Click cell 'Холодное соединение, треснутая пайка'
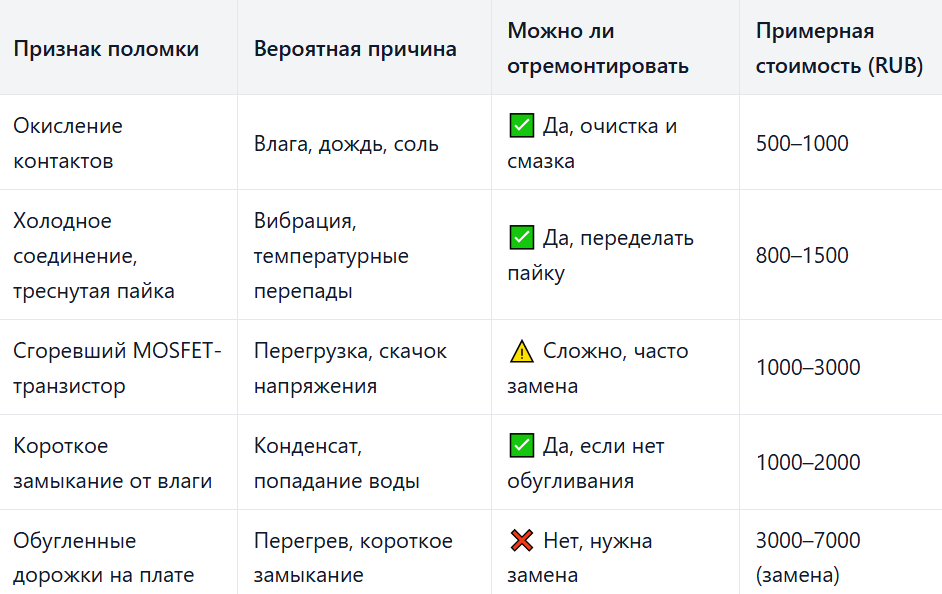The image size is (942, 594). [94, 255]
